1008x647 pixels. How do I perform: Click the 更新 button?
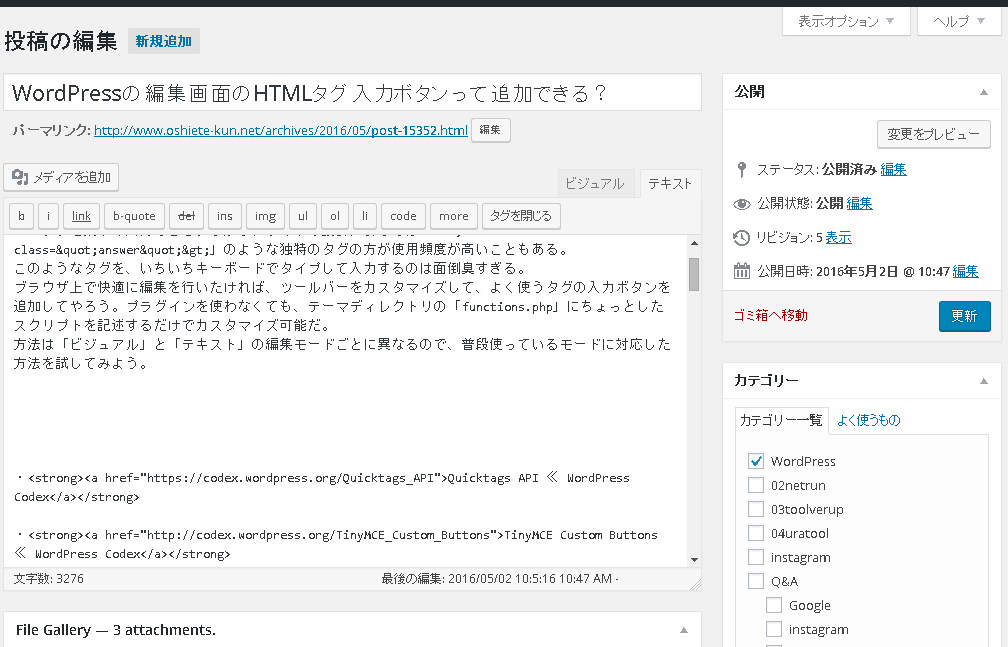(x=964, y=316)
